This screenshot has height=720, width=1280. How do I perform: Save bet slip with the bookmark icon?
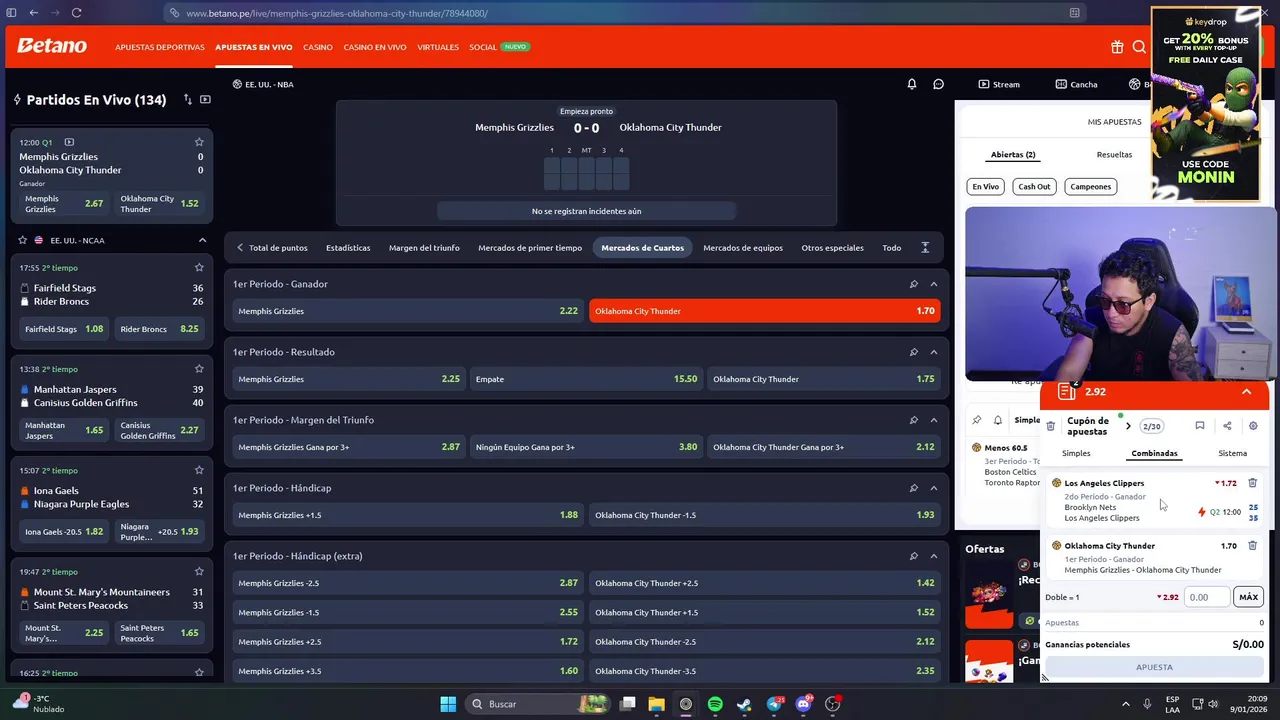(x=1200, y=426)
